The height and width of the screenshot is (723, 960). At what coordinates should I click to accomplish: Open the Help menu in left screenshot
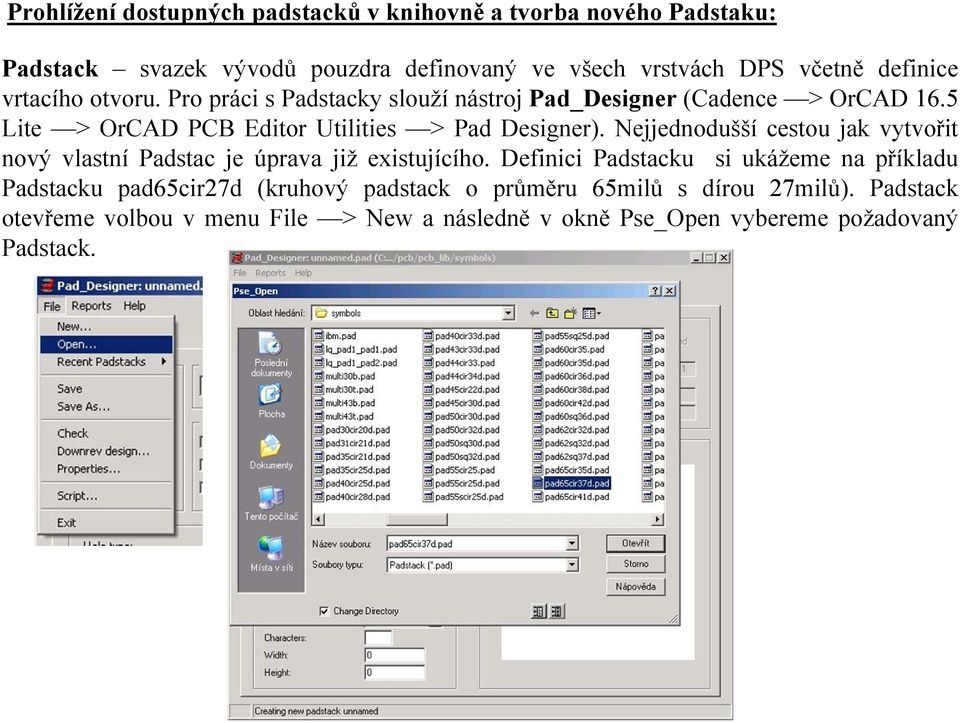tap(134, 305)
